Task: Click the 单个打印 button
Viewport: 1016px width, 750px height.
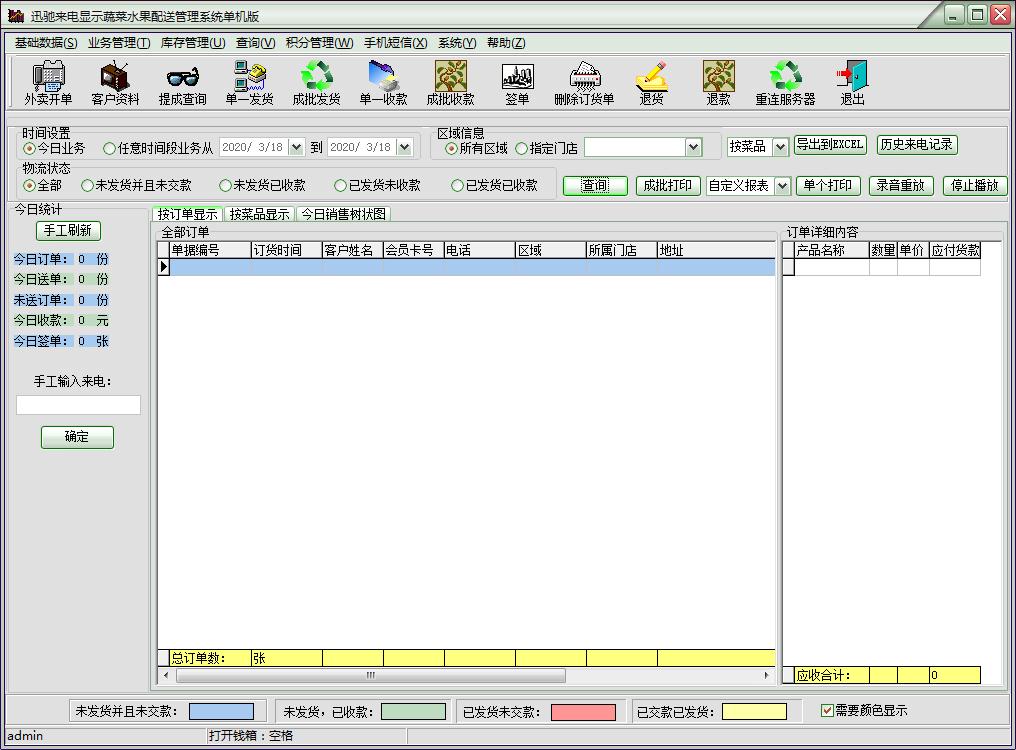Action: coord(828,185)
